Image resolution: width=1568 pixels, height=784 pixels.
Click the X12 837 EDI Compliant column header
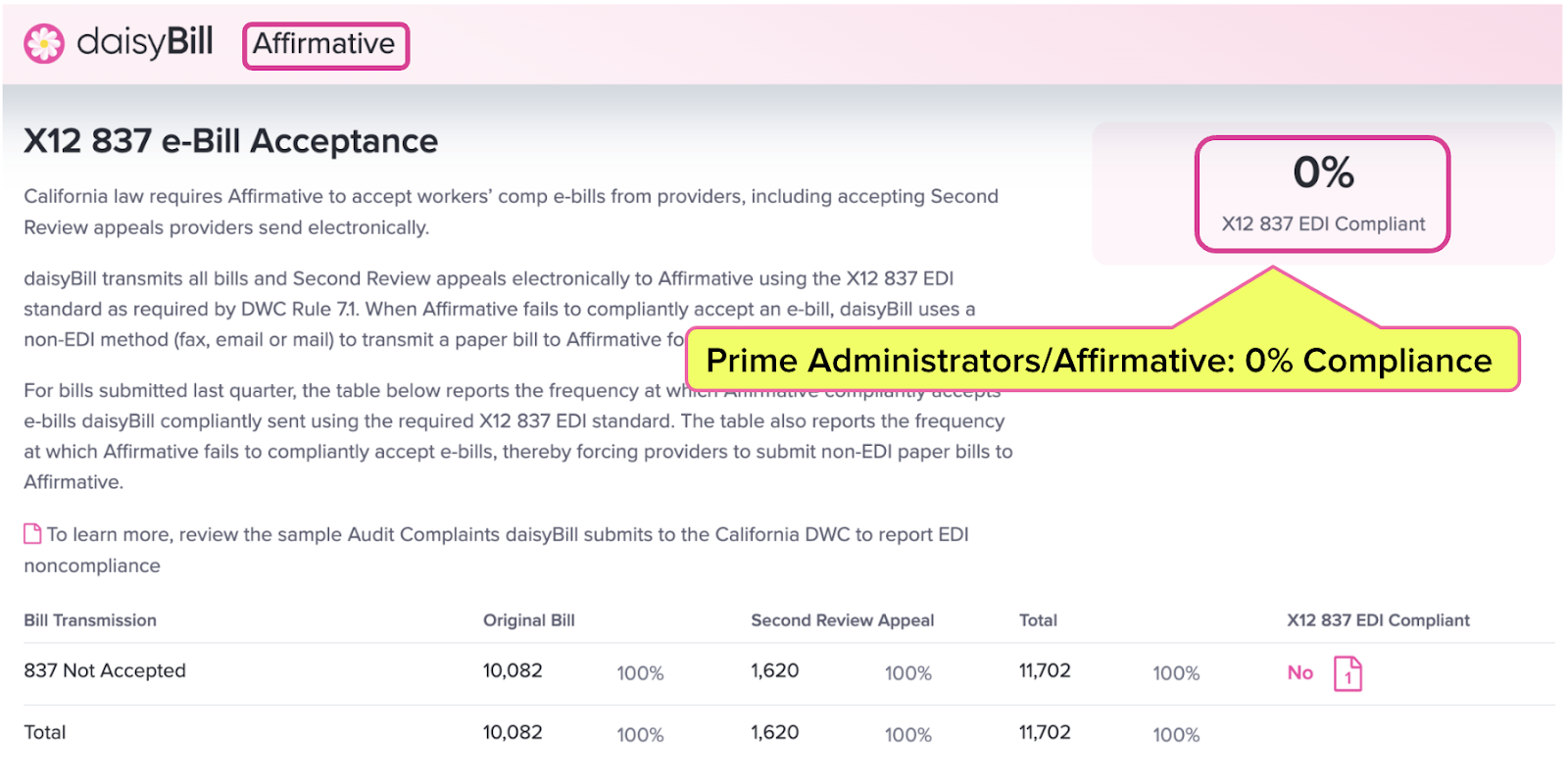click(1378, 620)
